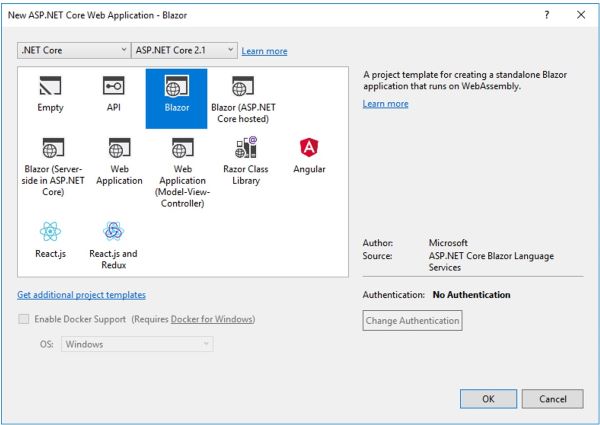This screenshot has width=600, height=425.
Task: Select the Angular template icon
Action: coord(309,147)
